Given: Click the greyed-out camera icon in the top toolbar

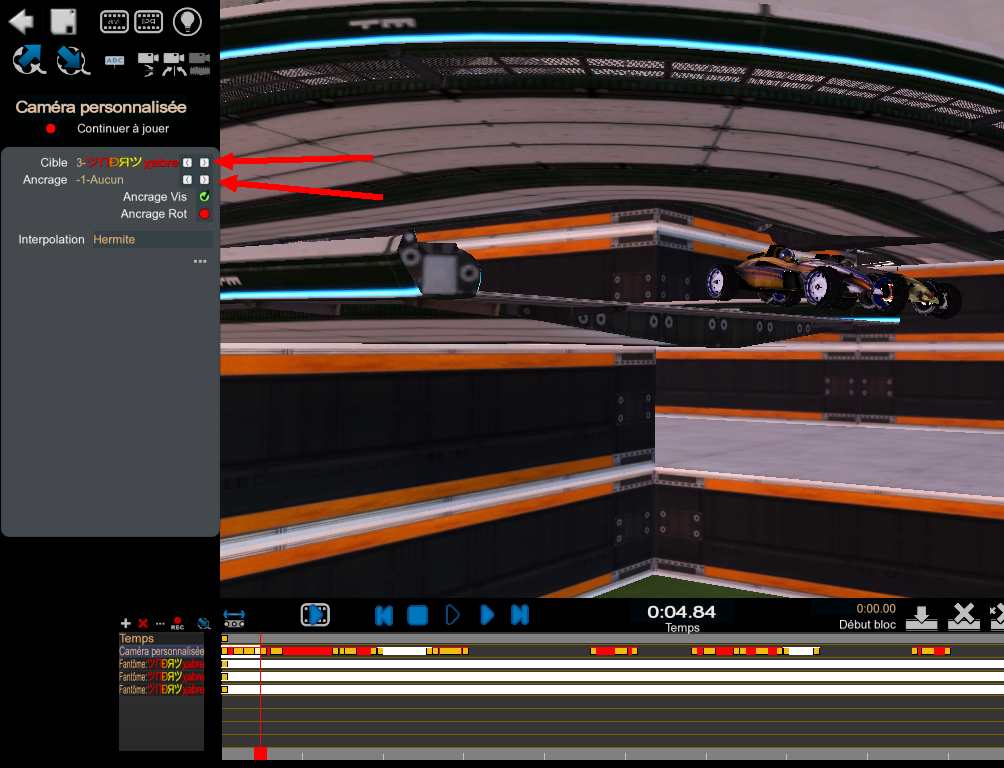Looking at the screenshot, I should click(199, 64).
